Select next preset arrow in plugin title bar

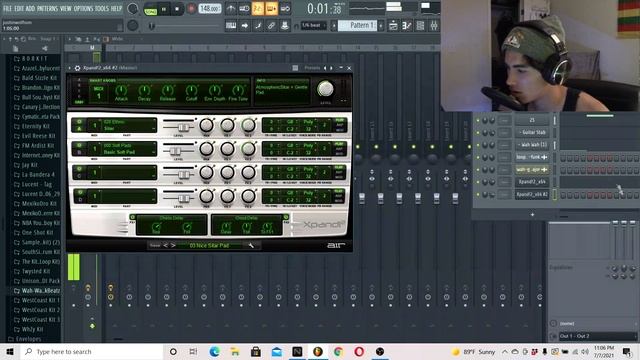tap(331, 68)
